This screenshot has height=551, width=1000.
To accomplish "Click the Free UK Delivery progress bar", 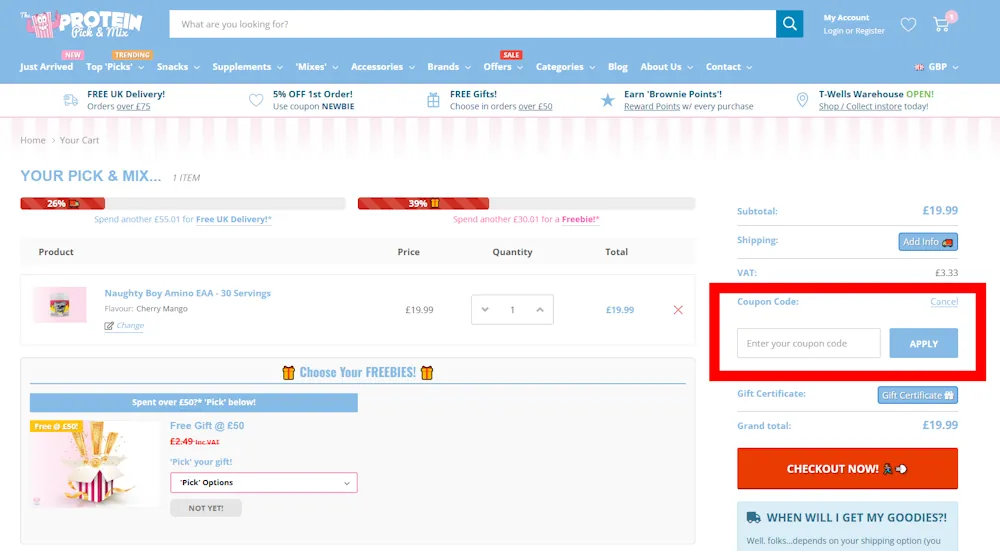I will coord(182,203).
